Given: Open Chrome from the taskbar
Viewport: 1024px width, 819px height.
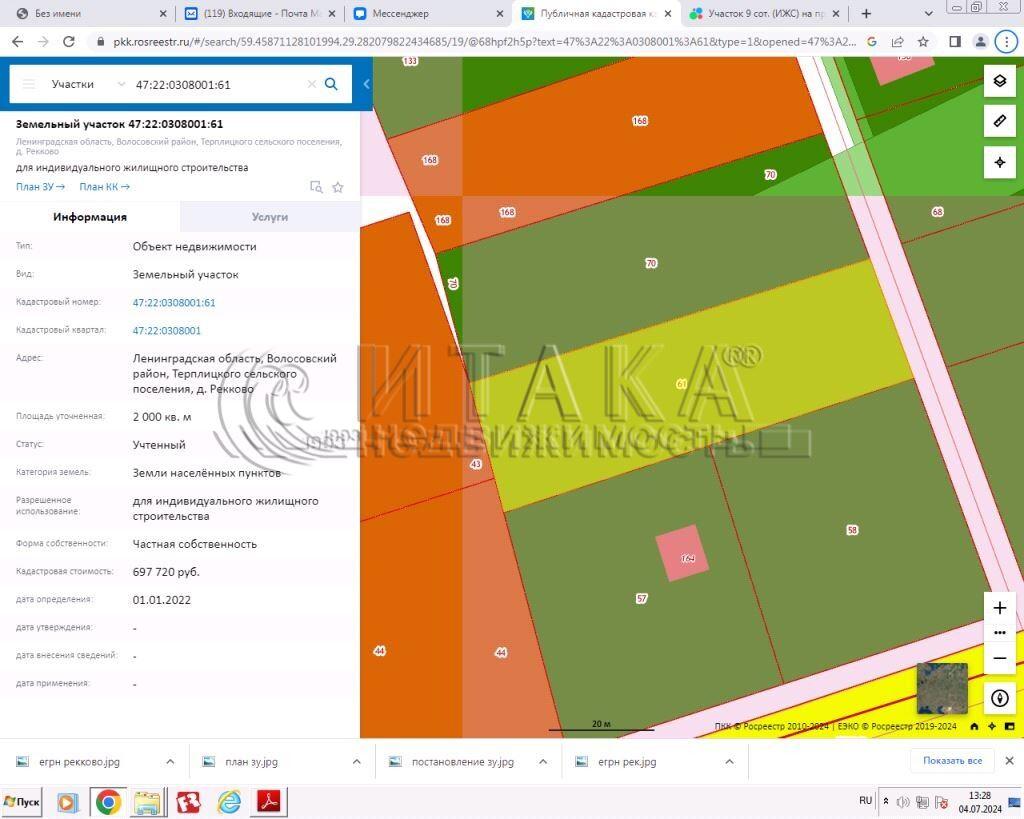Looking at the screenshot, I should [108, 802].
